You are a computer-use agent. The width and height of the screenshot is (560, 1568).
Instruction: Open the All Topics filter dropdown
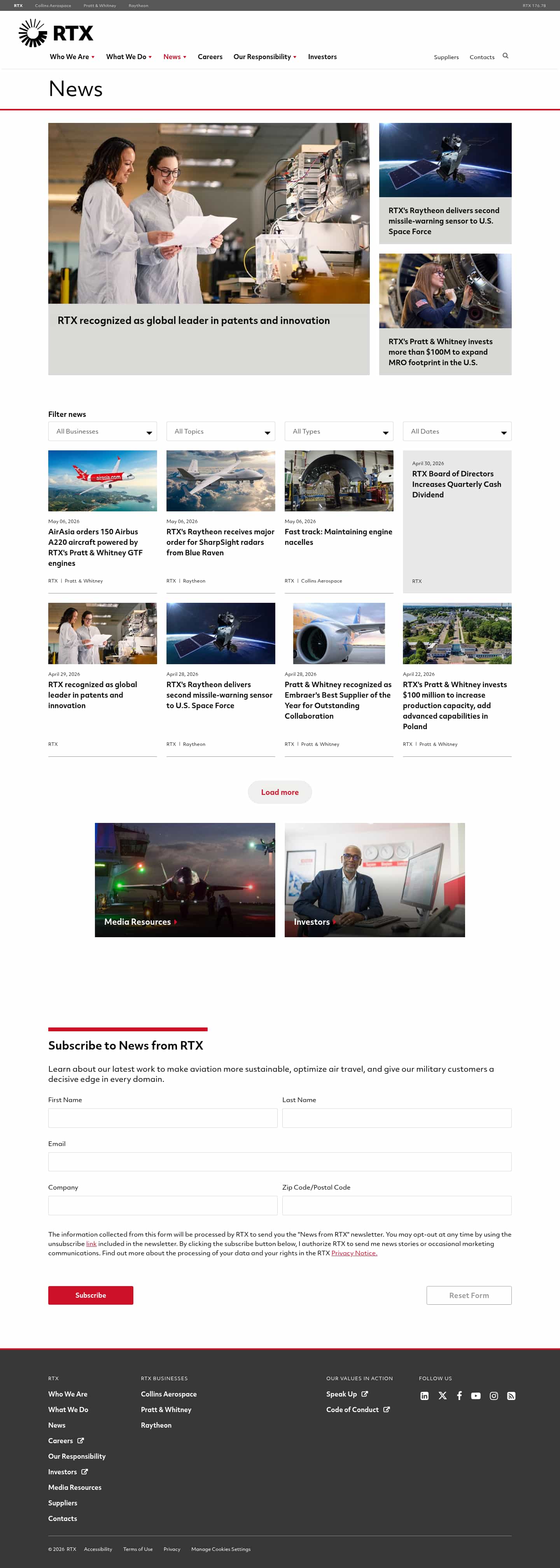point(220,431)
